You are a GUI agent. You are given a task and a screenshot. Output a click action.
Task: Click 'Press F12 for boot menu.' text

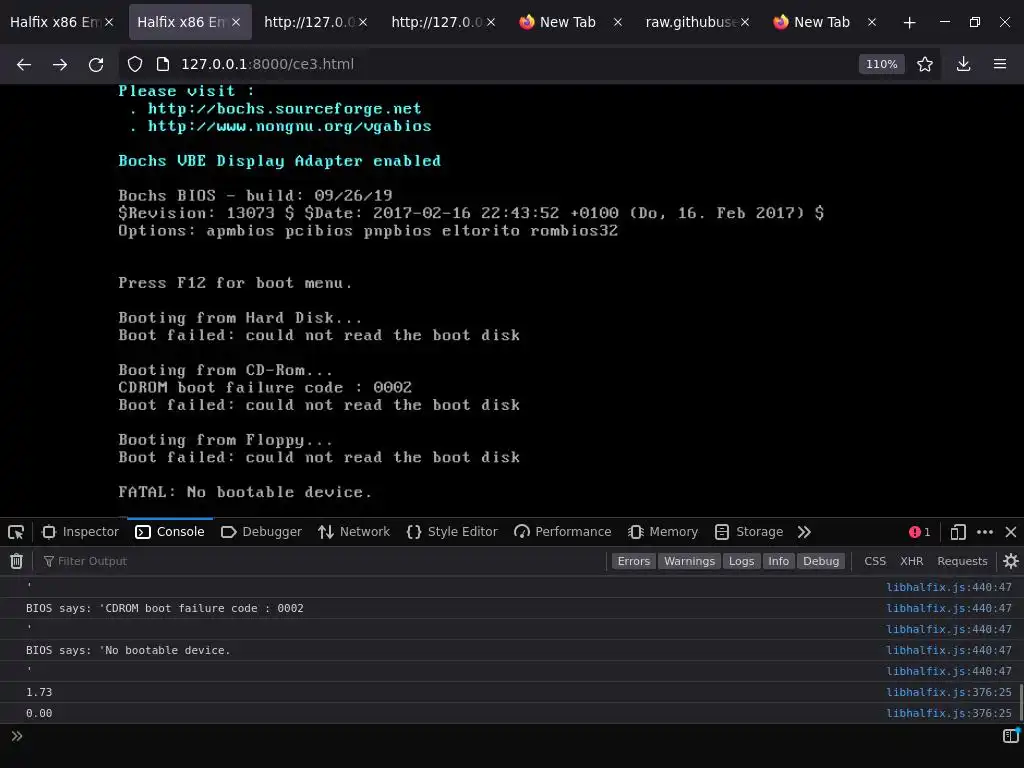pos(235,283)
